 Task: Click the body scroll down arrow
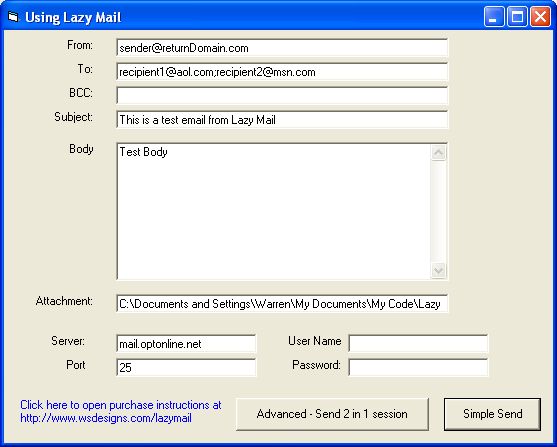[x=438, y=270]
